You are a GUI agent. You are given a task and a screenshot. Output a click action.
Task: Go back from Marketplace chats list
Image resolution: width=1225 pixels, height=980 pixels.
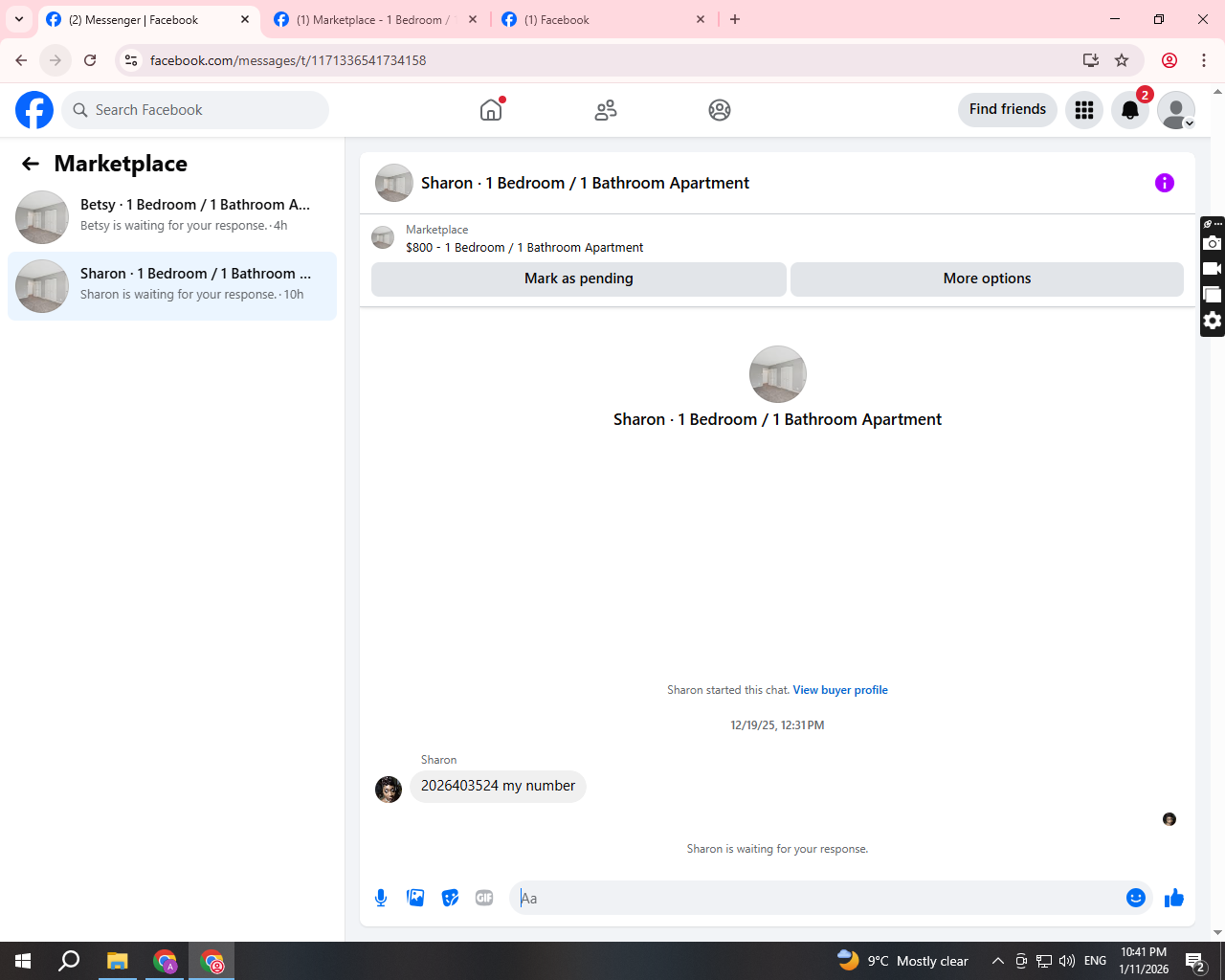(31, 164)
